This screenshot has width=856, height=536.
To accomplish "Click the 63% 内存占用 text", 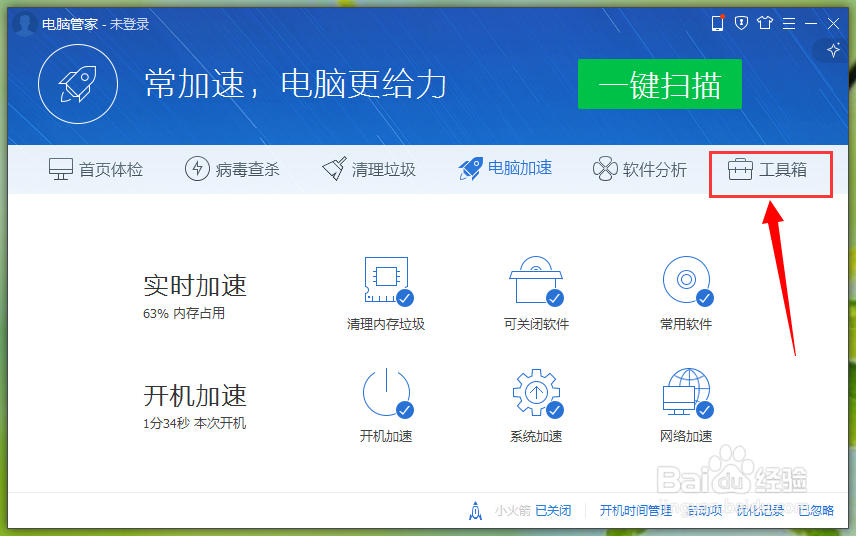I will (184, 313).
